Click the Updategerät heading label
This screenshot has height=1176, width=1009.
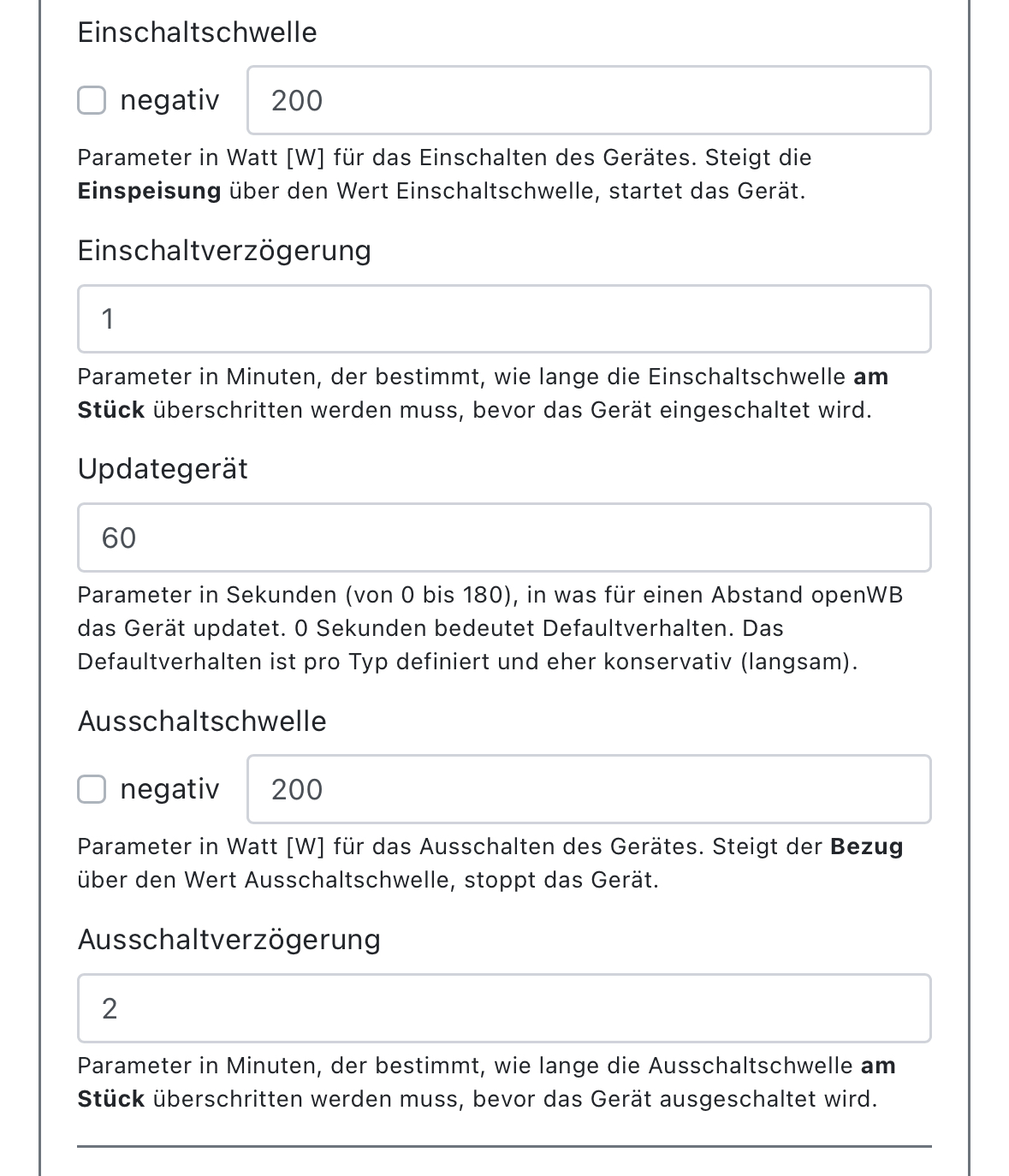tap(163, 469)
